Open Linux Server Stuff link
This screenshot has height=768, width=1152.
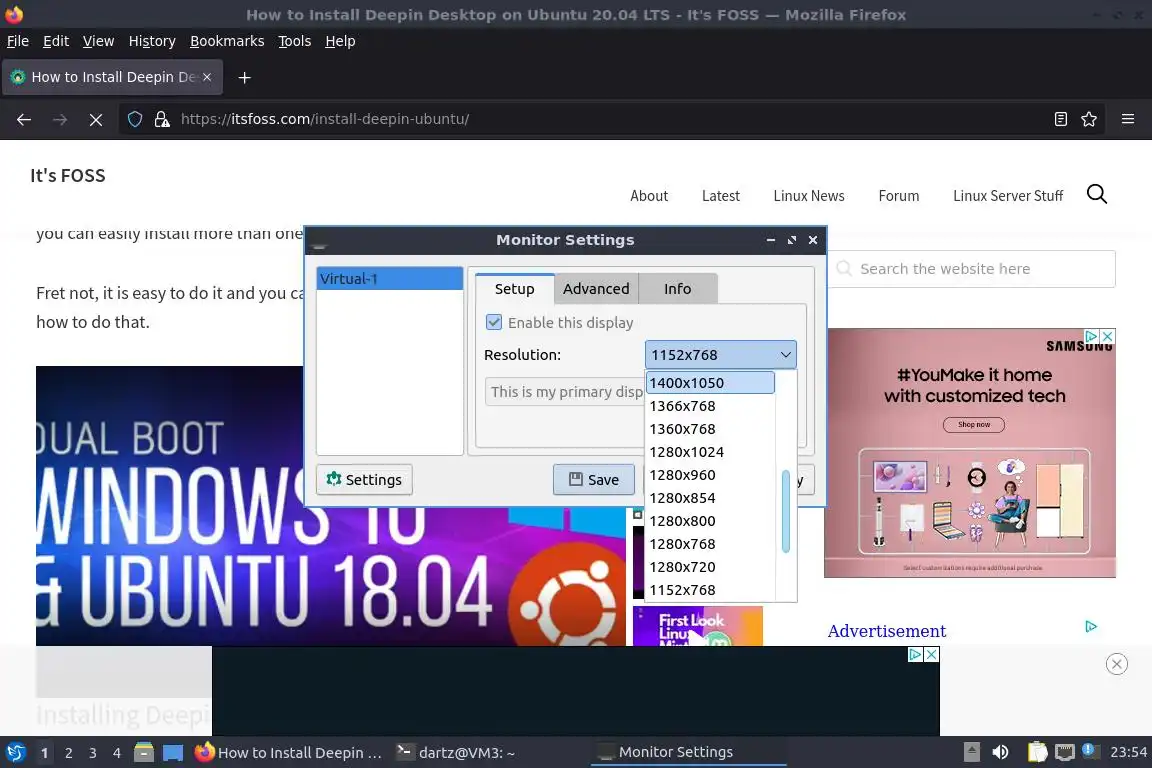tap(1008, 195)
